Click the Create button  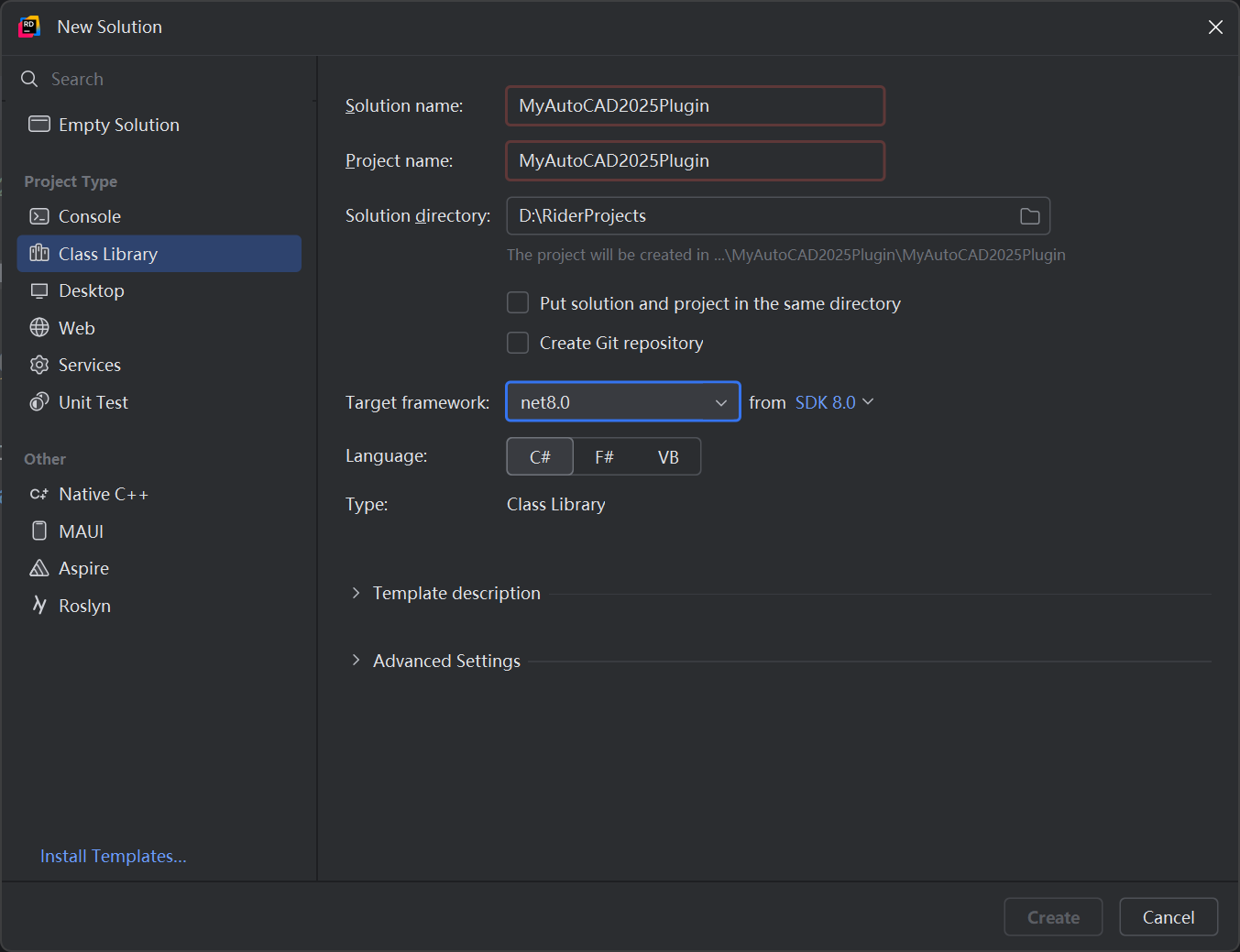tap(1053, 917)
